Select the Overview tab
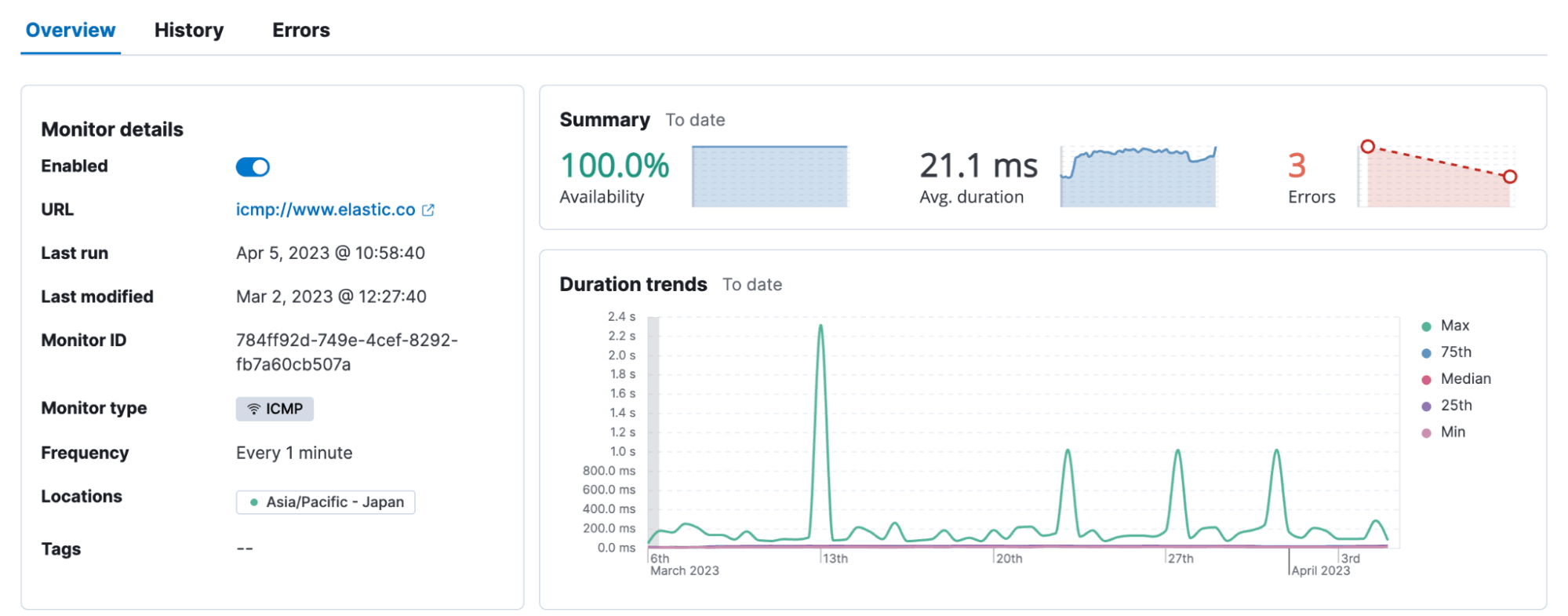Image resolution: width=1568 pixels, height=616 pixels. tap(71, 31)
